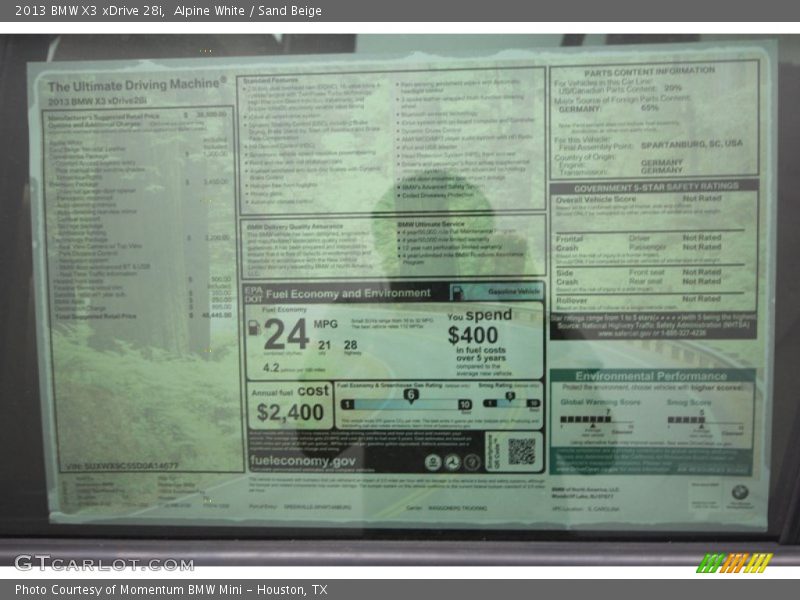This screenshot has height=600, width=800.
Task: Click the Parts Content Information heading
Action: coord(649,71)
